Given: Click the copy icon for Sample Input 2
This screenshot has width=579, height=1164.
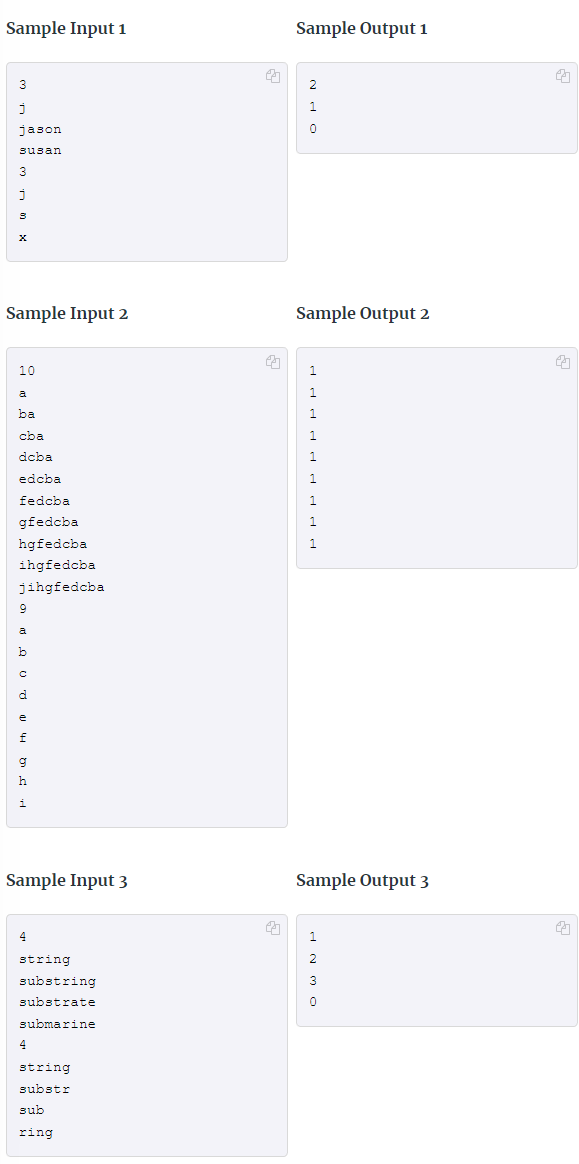Looking at the screenshot, I should pyautogui.click(x=273, y=362).
